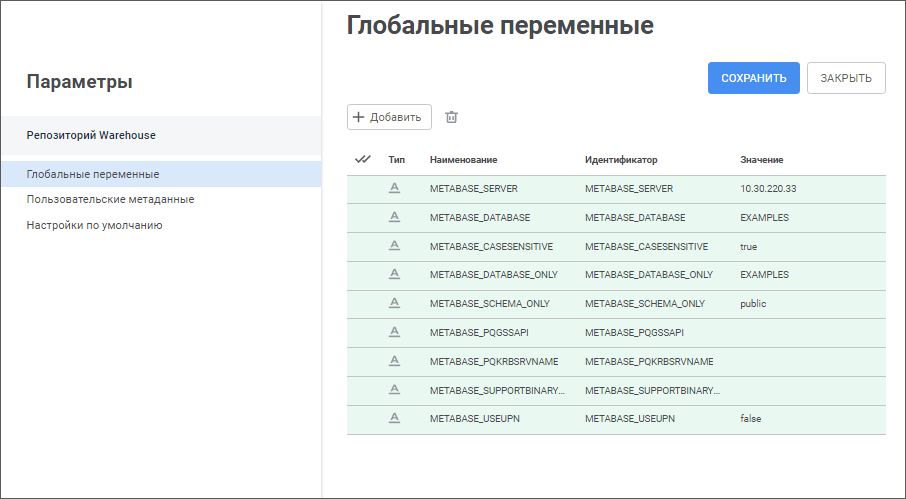Viewport: 906px width, 499px height.
Task: Open Глобальные переменные section
Action: click(93, 174)
